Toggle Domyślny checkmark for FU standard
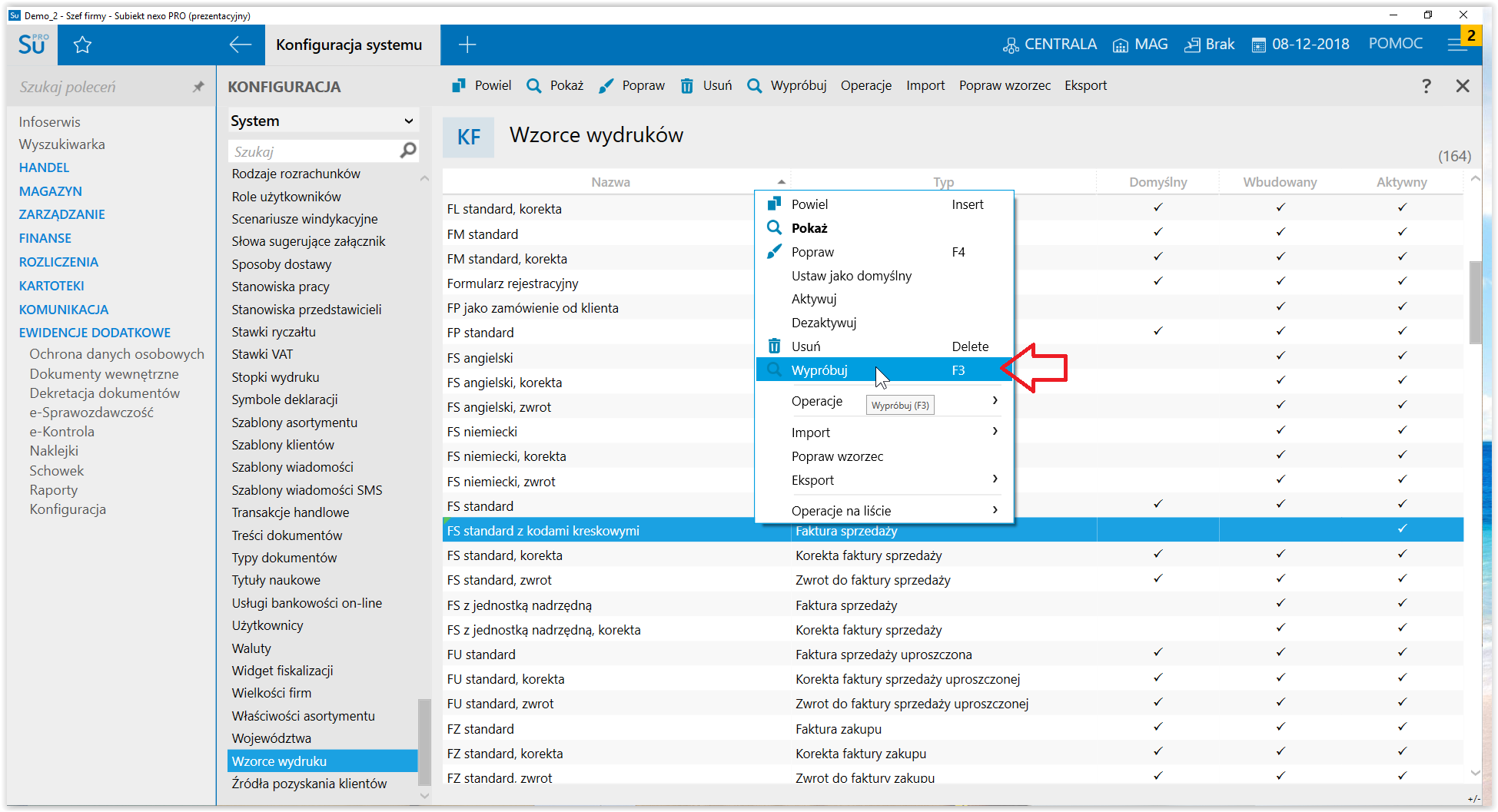1498x812 pixels. click(1158, 653)
